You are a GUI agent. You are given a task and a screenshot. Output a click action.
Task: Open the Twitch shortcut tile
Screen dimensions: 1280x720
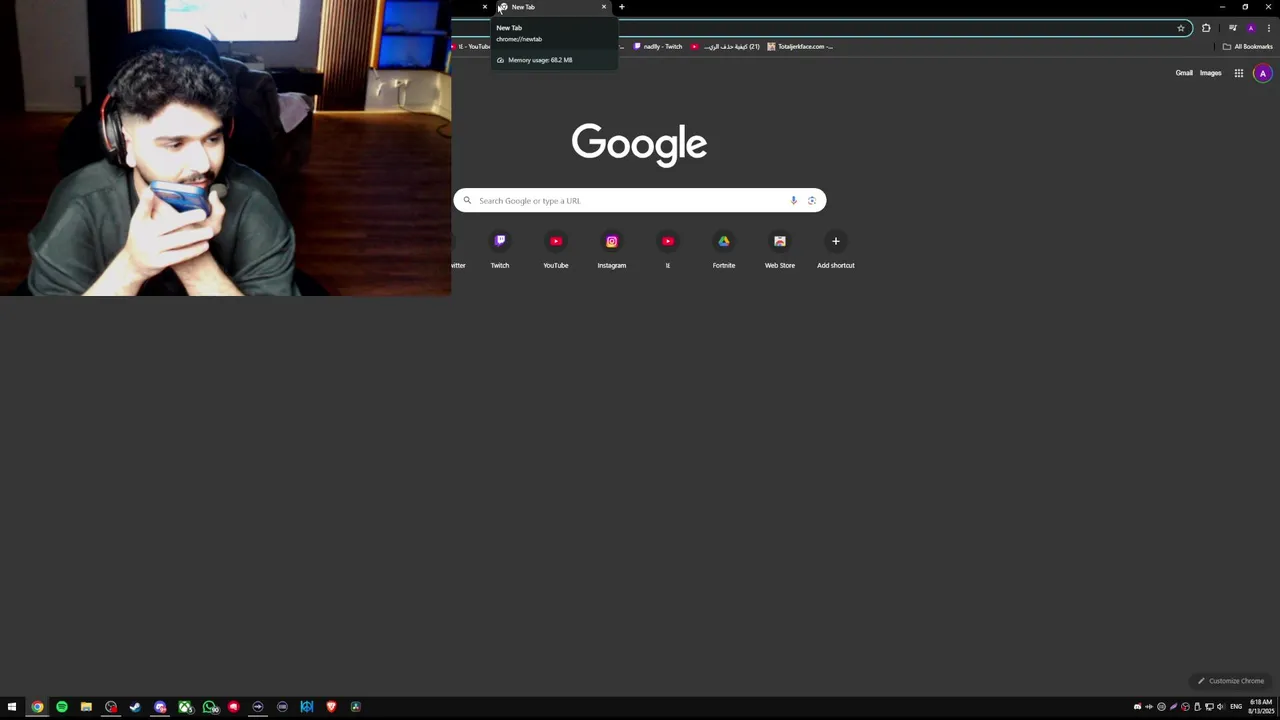click(500, 249)
